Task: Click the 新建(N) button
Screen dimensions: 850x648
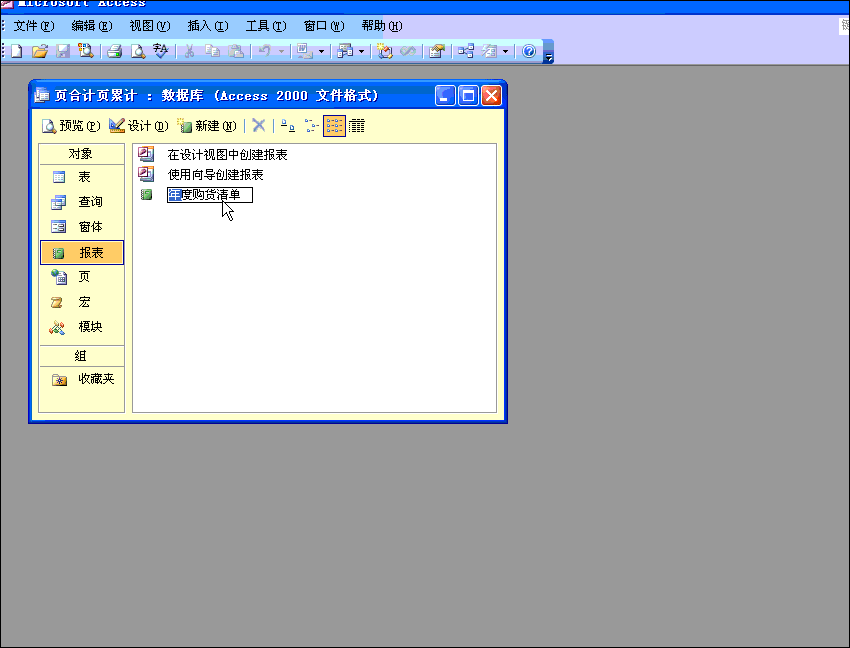Action: click(x=207, y=126)
